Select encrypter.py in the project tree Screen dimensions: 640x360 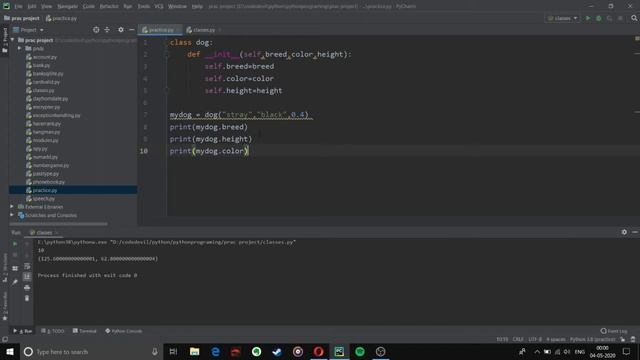(46, 107)
